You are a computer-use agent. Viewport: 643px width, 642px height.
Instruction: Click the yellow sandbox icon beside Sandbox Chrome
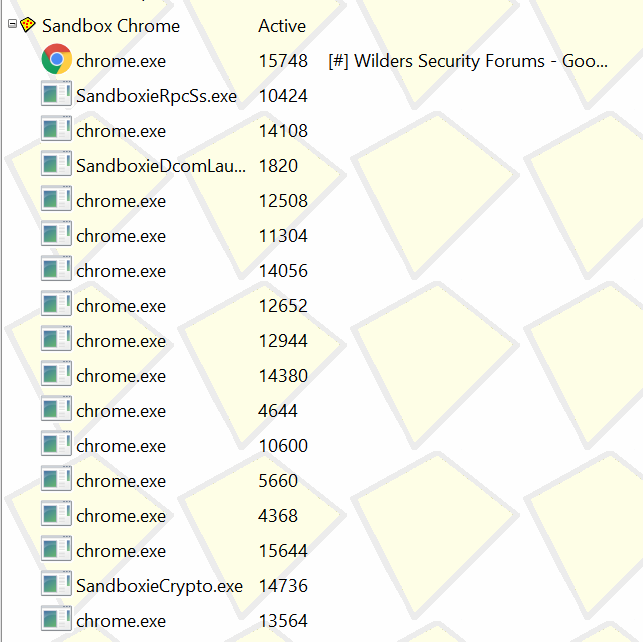click(27, 25)
